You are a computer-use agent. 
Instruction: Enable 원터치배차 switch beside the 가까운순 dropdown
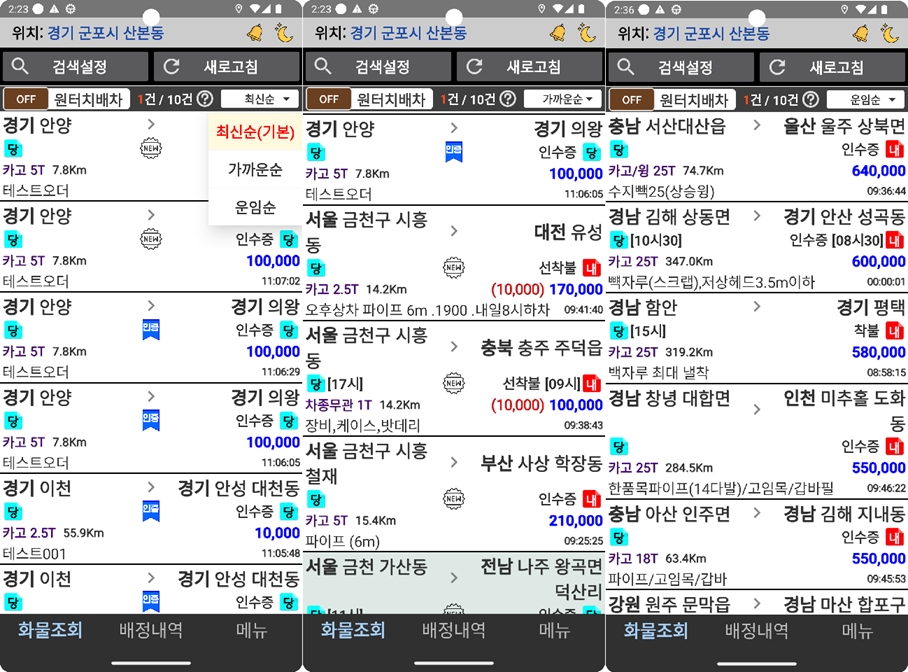pos(328,99)
